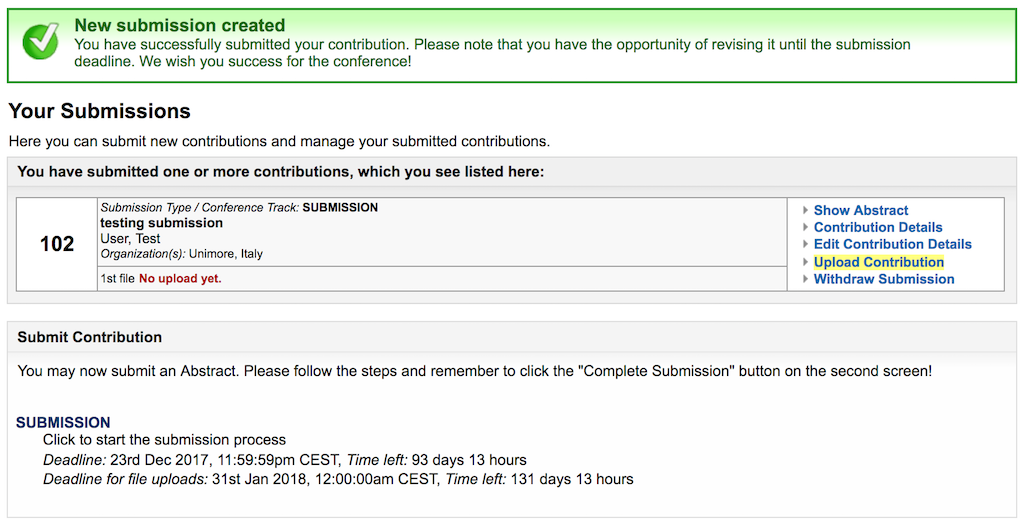Click the arrow bullet beside Edit Contribution Details

point(805,244)
